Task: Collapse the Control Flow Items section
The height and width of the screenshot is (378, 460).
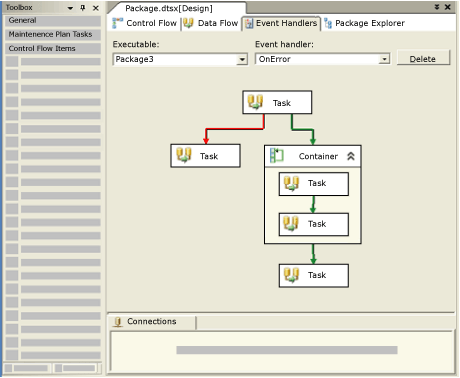Action: [x=53, y=48]
